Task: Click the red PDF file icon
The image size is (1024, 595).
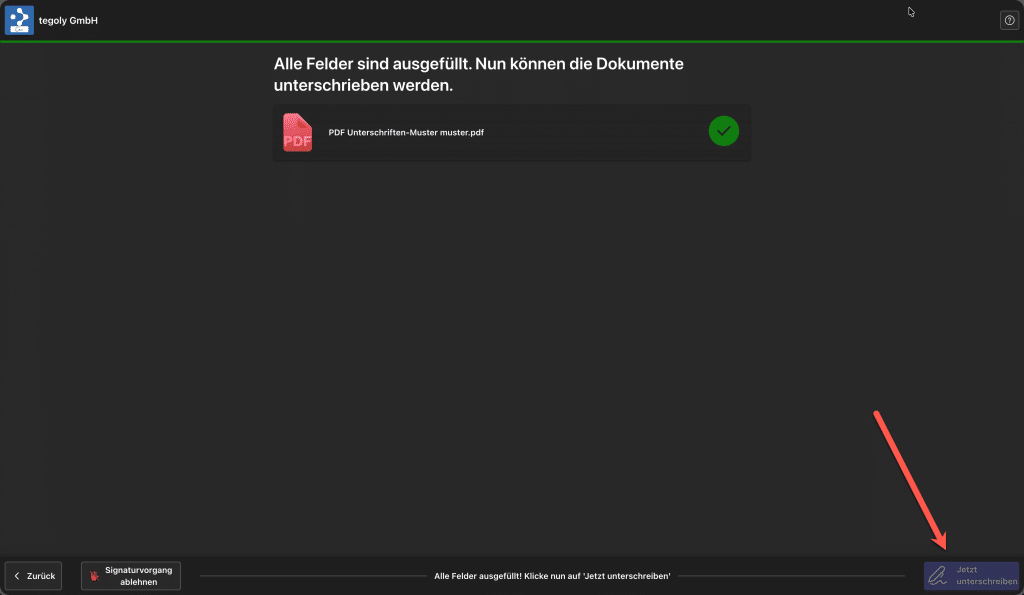Action: point(297,132)
